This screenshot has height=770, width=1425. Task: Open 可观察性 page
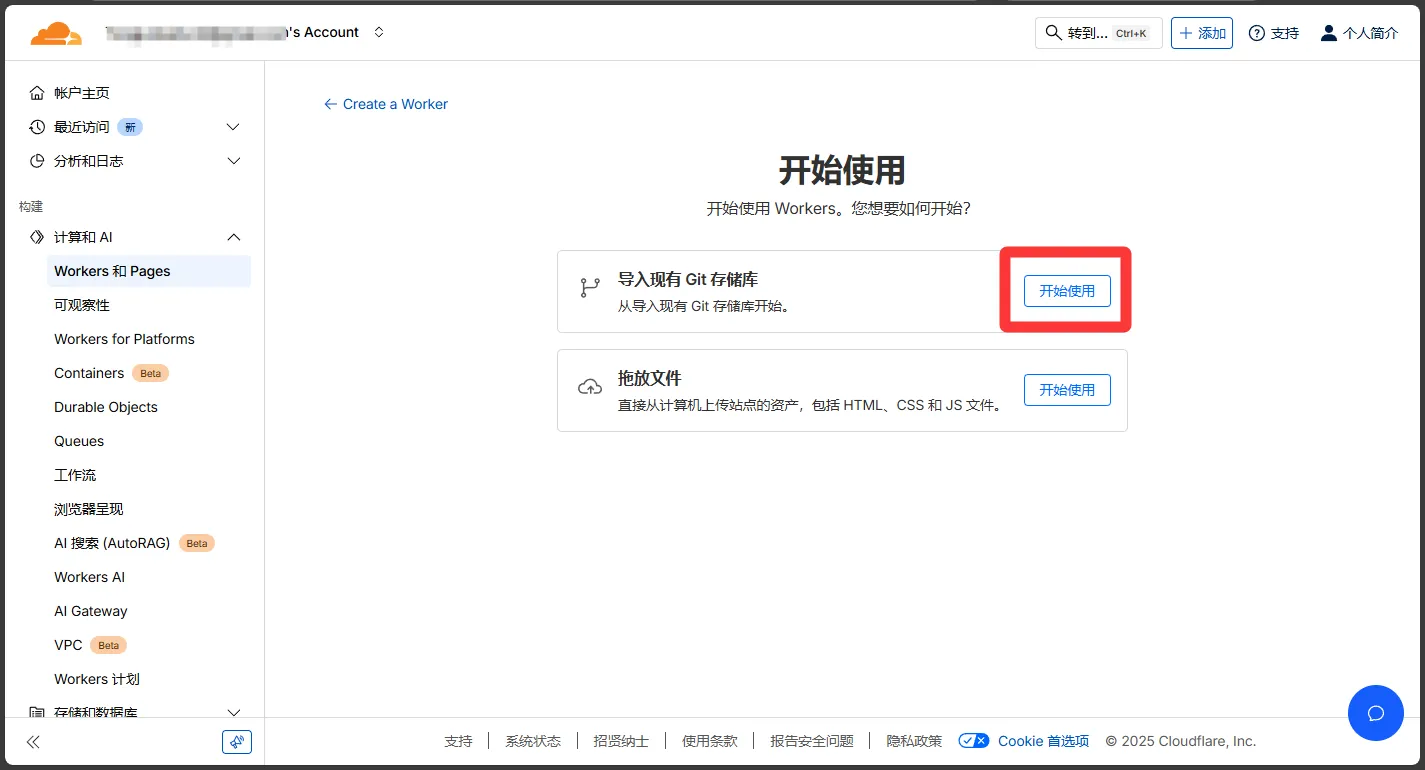tap(82, 305)
